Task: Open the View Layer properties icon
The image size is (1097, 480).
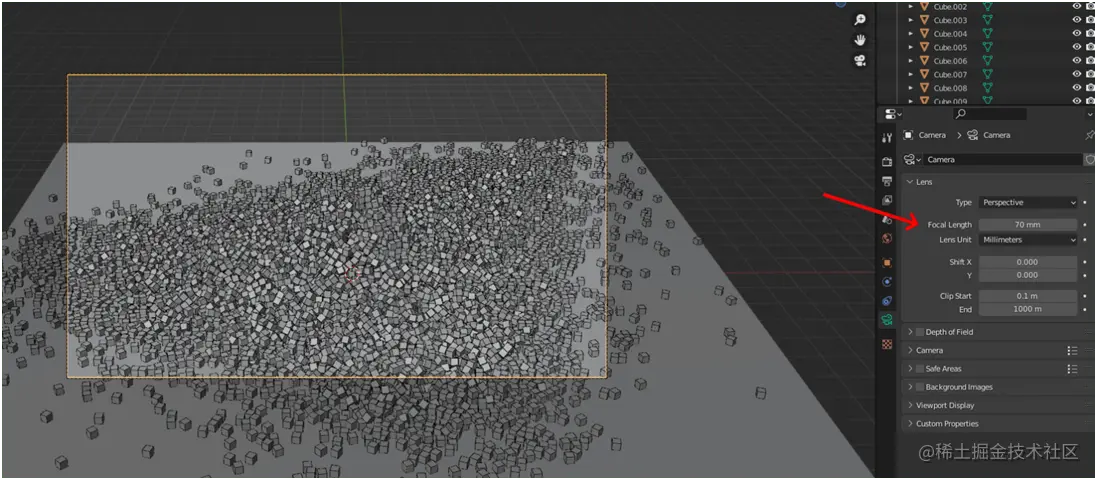Action: 887,200
